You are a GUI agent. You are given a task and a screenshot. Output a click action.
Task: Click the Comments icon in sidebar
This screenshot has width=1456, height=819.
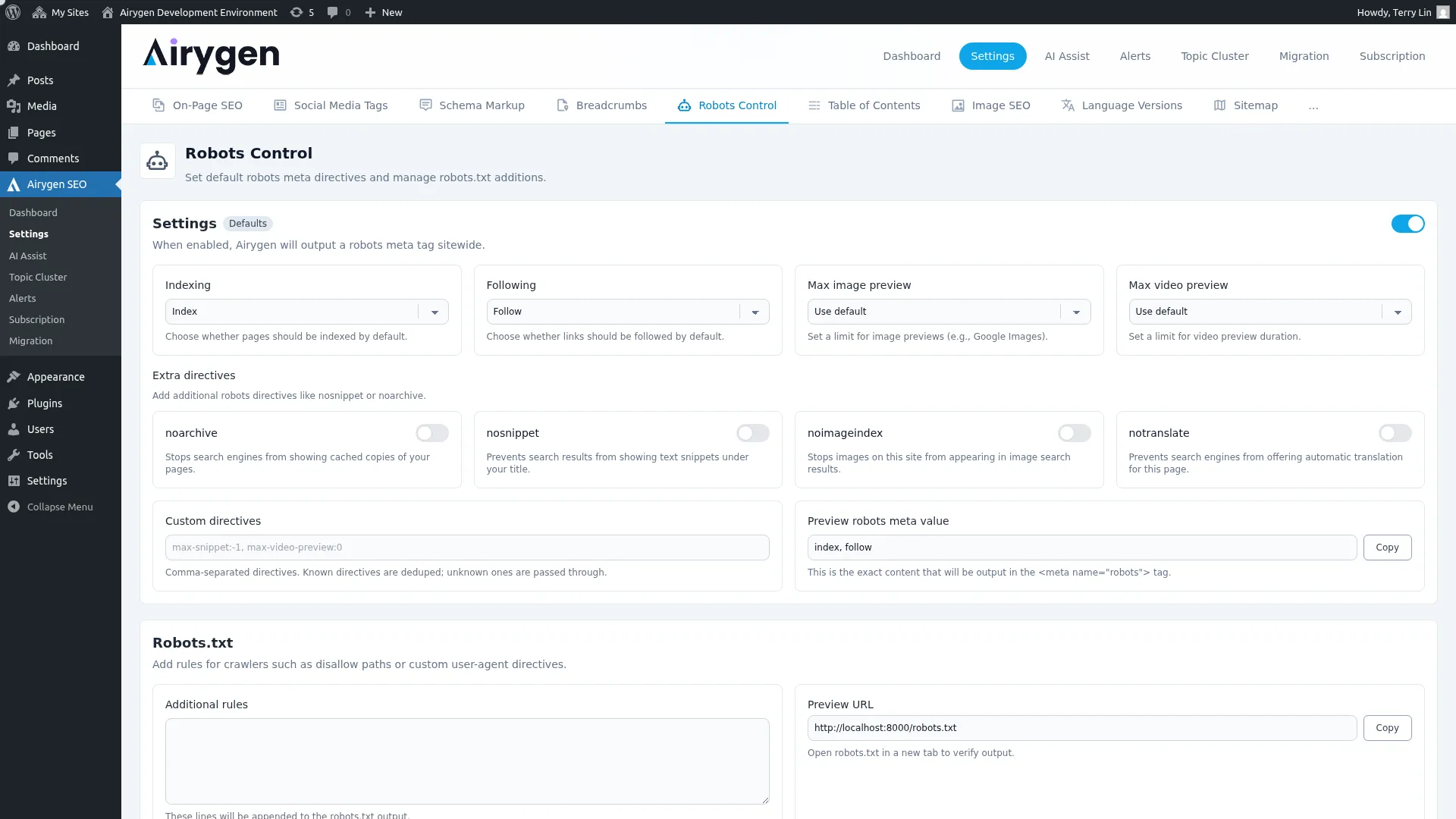pyautogui.click(x=14, y=158)
